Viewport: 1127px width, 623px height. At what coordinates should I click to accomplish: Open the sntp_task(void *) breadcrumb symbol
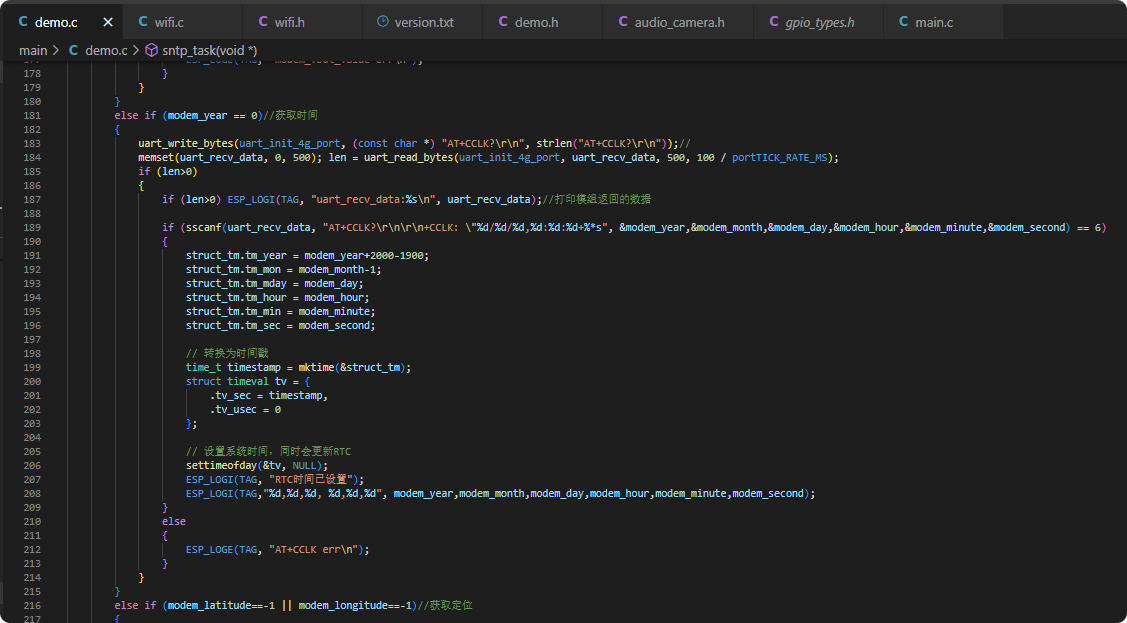[210, 50]
